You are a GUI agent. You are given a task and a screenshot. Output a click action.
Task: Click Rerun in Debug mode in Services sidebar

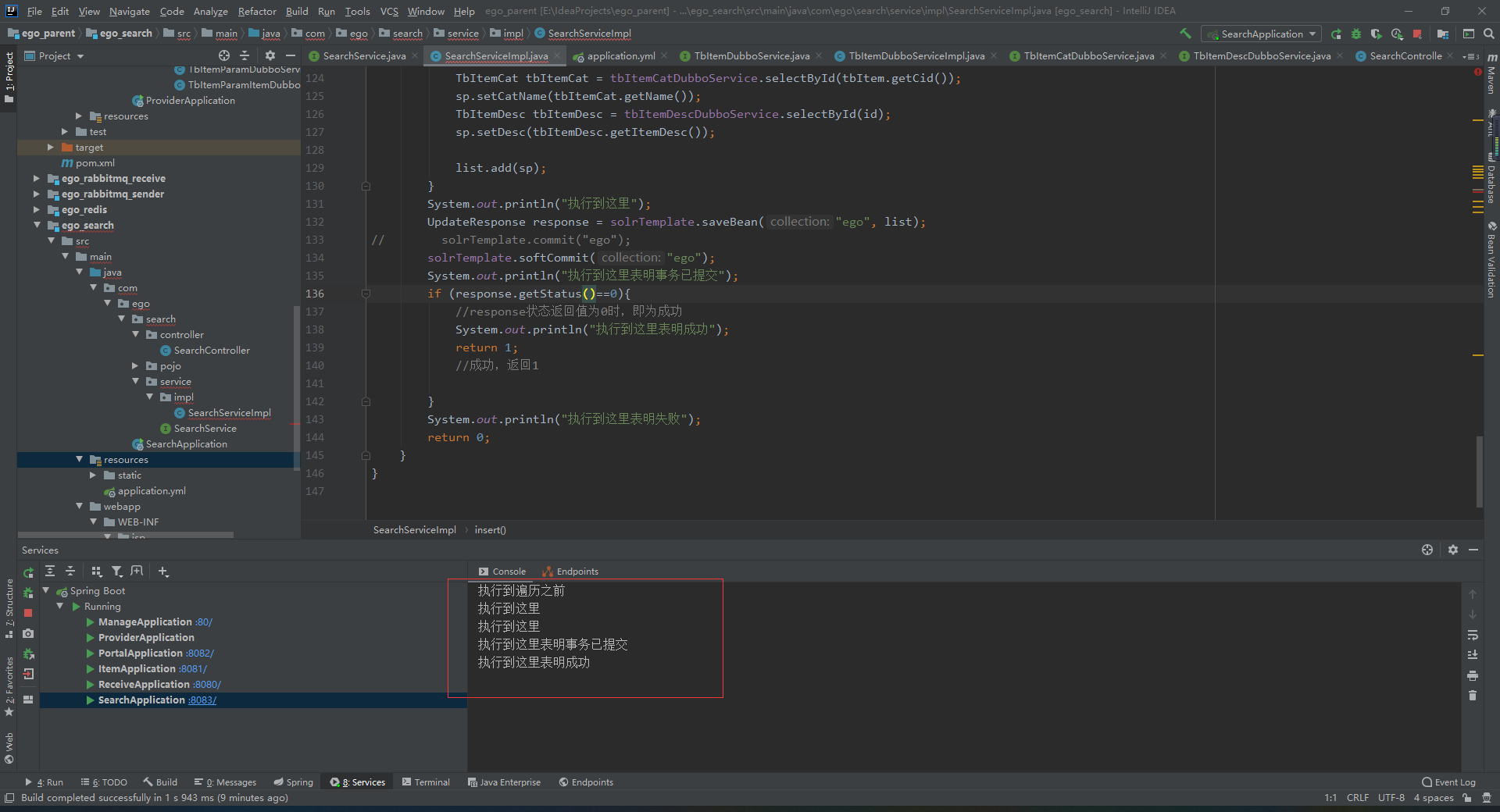(28, 593)
